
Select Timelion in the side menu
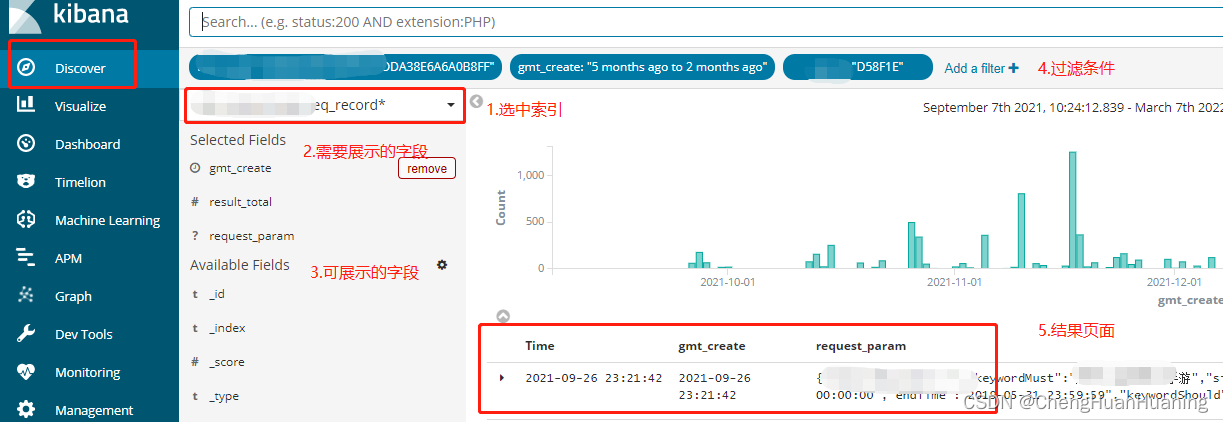80,182
